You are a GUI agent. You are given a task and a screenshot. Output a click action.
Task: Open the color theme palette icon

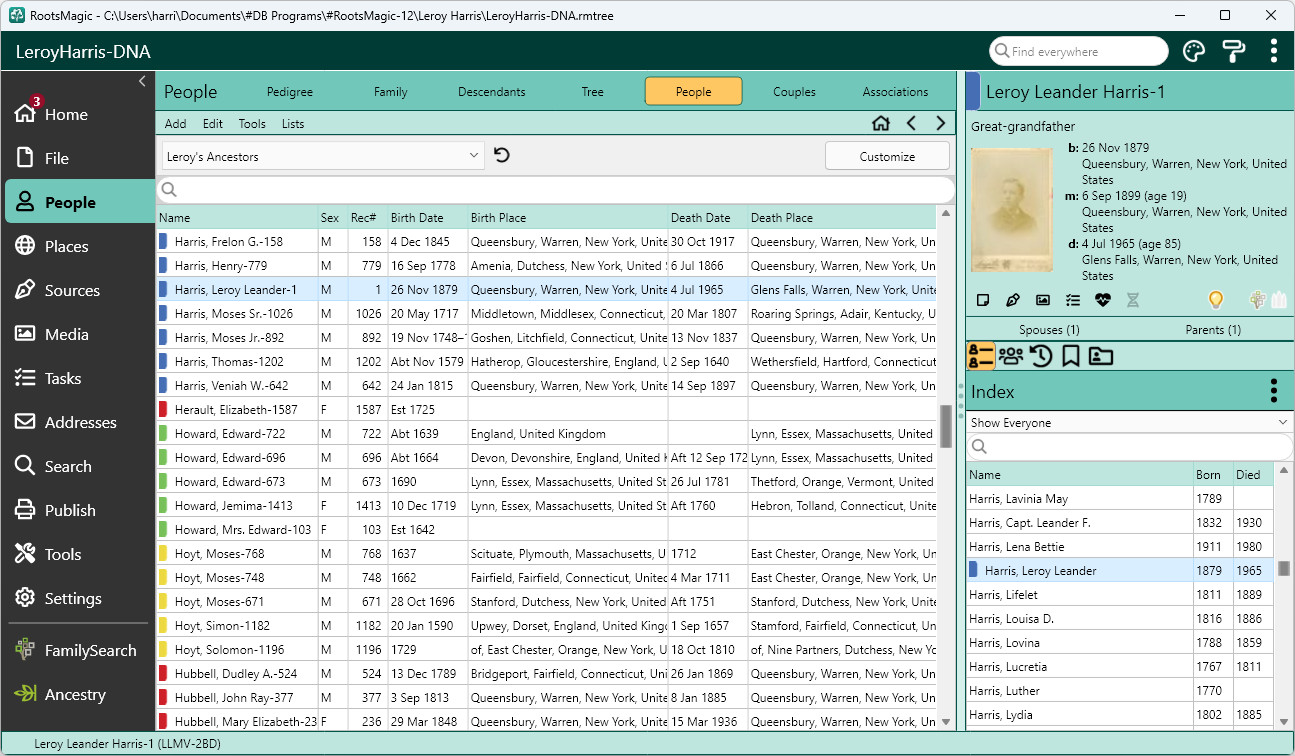click(x=1194, y=51)
